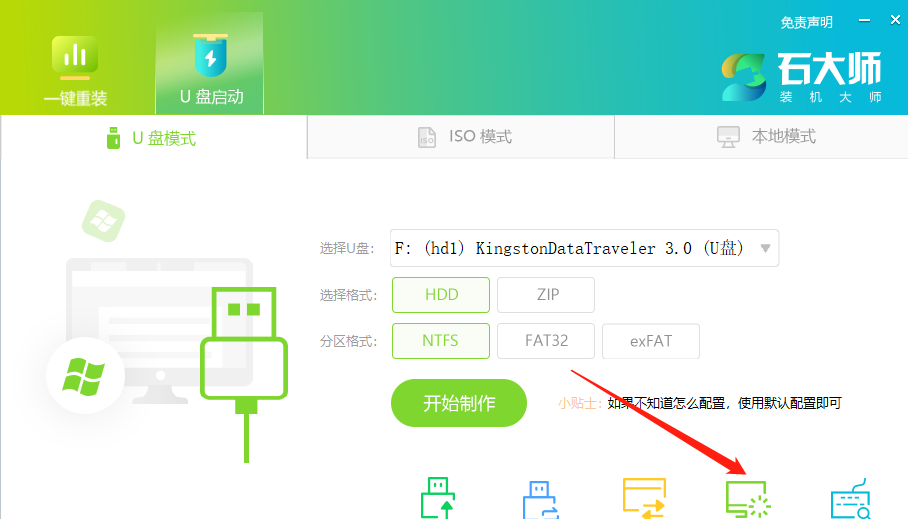This screenshot has height=519, width=908.
Task: Switch to the U 盘模式 tab
Action: click(153, 138)
